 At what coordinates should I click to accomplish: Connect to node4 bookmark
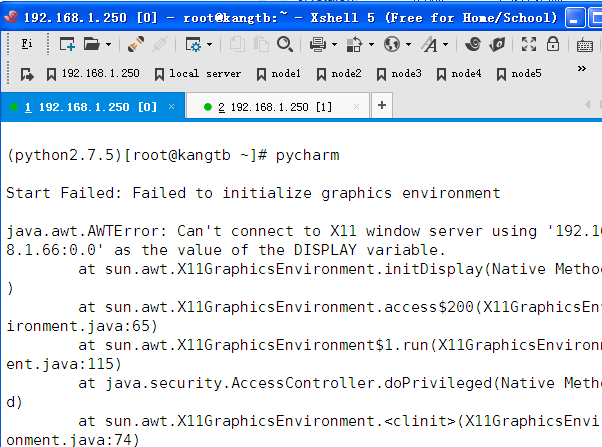[458, 74]
